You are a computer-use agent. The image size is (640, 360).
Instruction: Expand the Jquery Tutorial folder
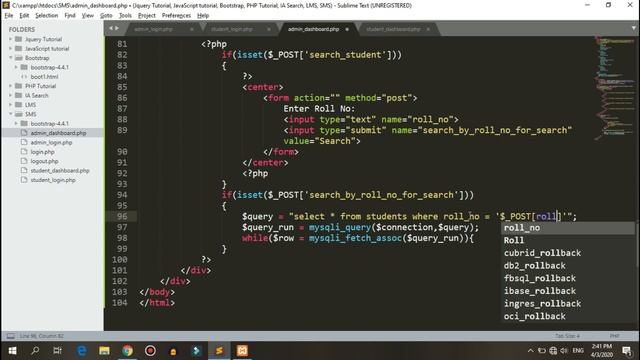tap(11, 39)
